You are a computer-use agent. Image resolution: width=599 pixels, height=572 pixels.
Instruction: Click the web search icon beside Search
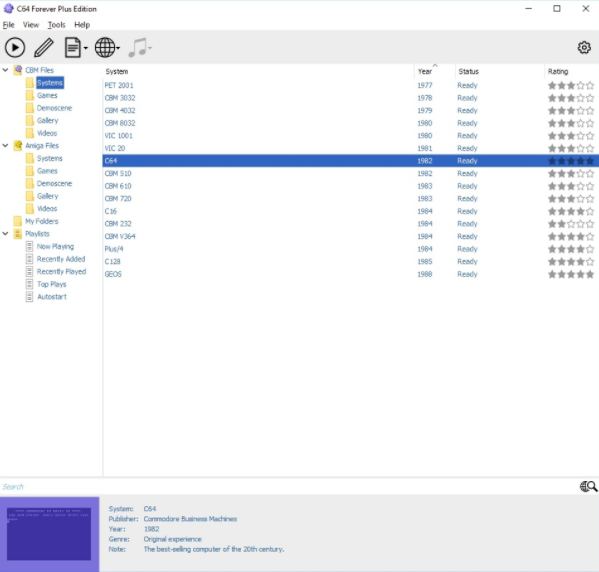click(x=588, y=486)
